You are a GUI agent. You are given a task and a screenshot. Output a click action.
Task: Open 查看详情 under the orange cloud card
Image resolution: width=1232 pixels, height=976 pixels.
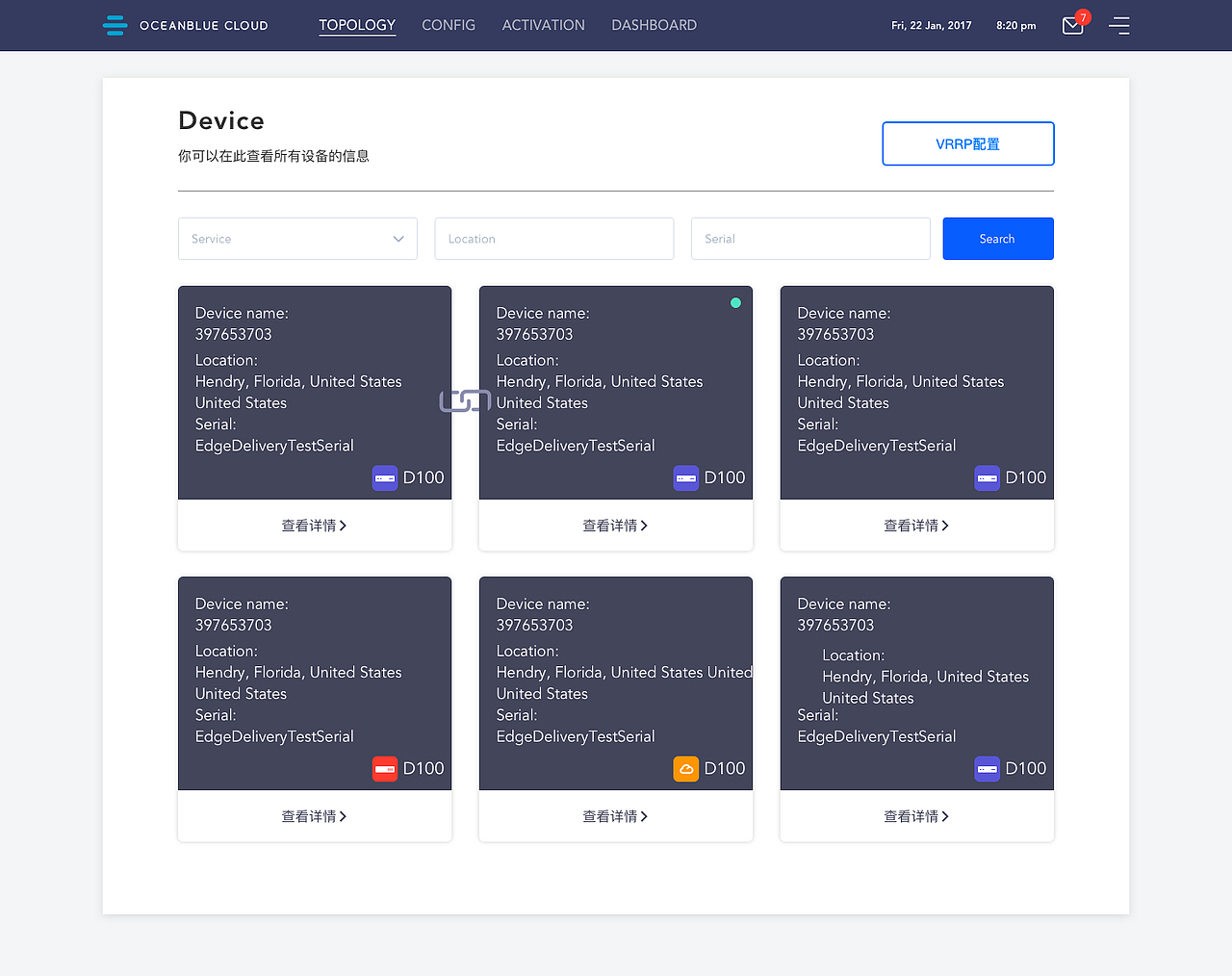click(x=616, y=816)
